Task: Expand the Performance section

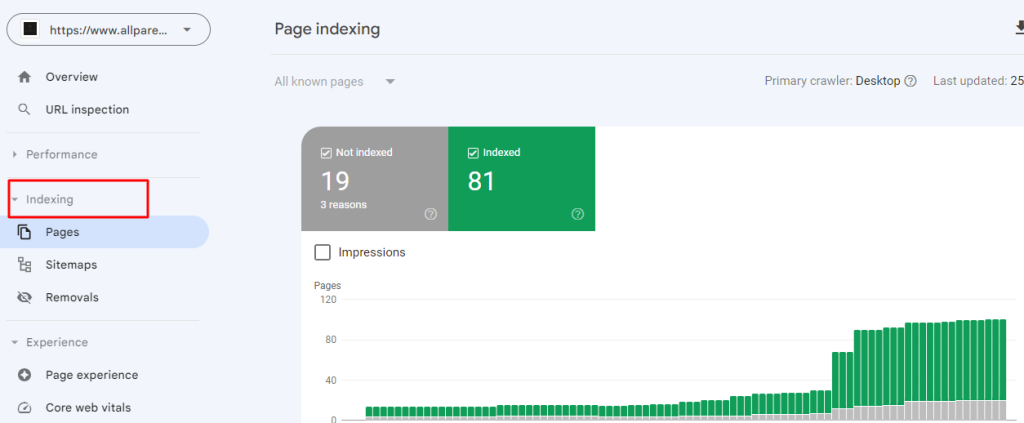Action: tap(61, 155)
